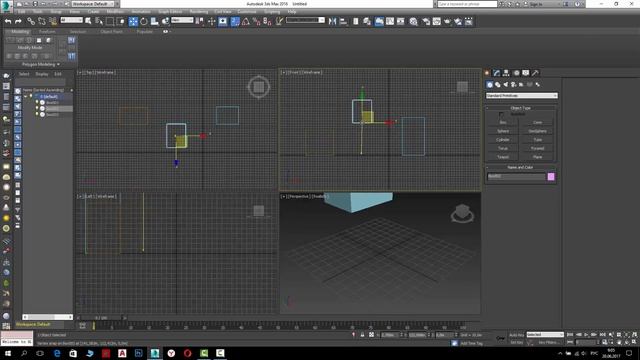Activate the Select and Rotate tool
This screenshot has width=640, height=360.
[x=144, y=21]
